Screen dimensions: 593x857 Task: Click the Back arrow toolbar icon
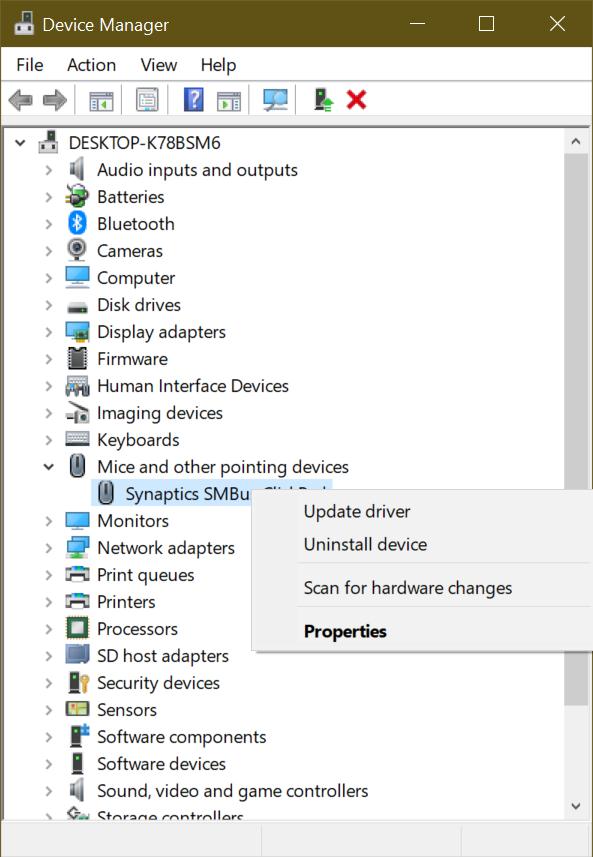click(x=21, y=101)
